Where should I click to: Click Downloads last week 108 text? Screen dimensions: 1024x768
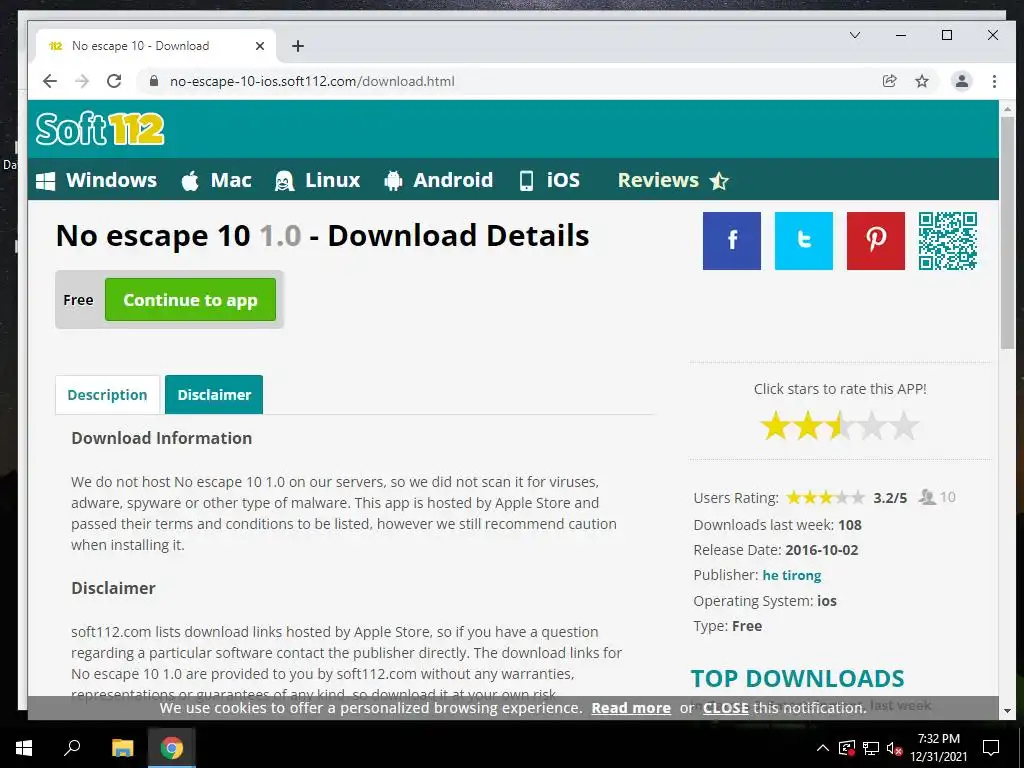[778, 525]
